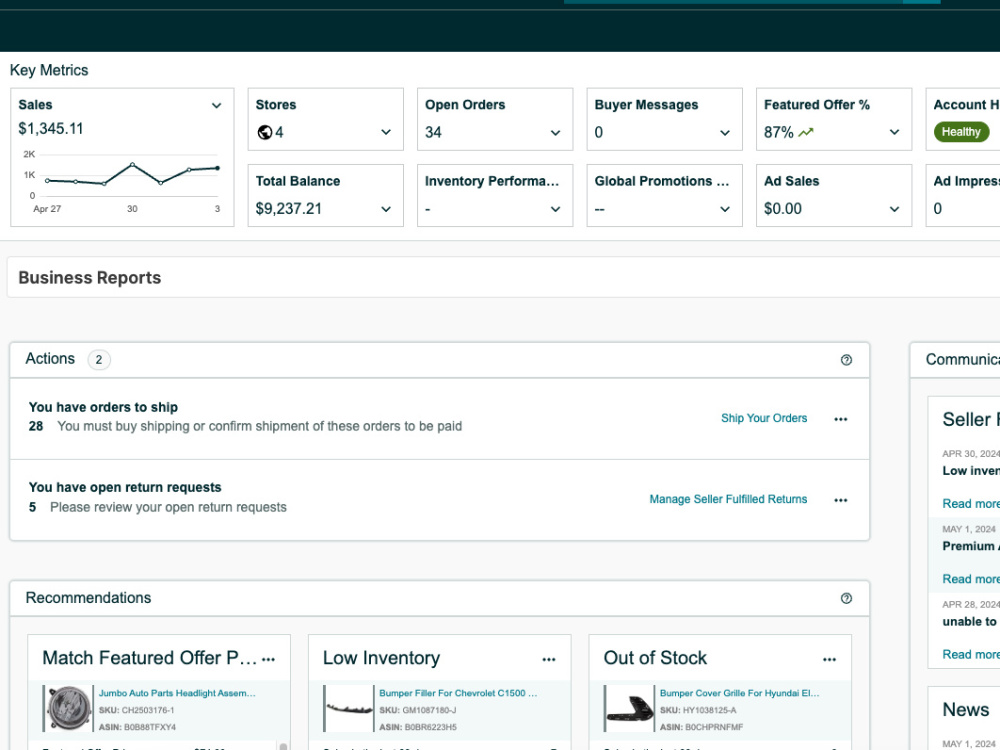
Task: Click the 5 open return requests count
Action: pyautogui.click(x=33, y=508)
